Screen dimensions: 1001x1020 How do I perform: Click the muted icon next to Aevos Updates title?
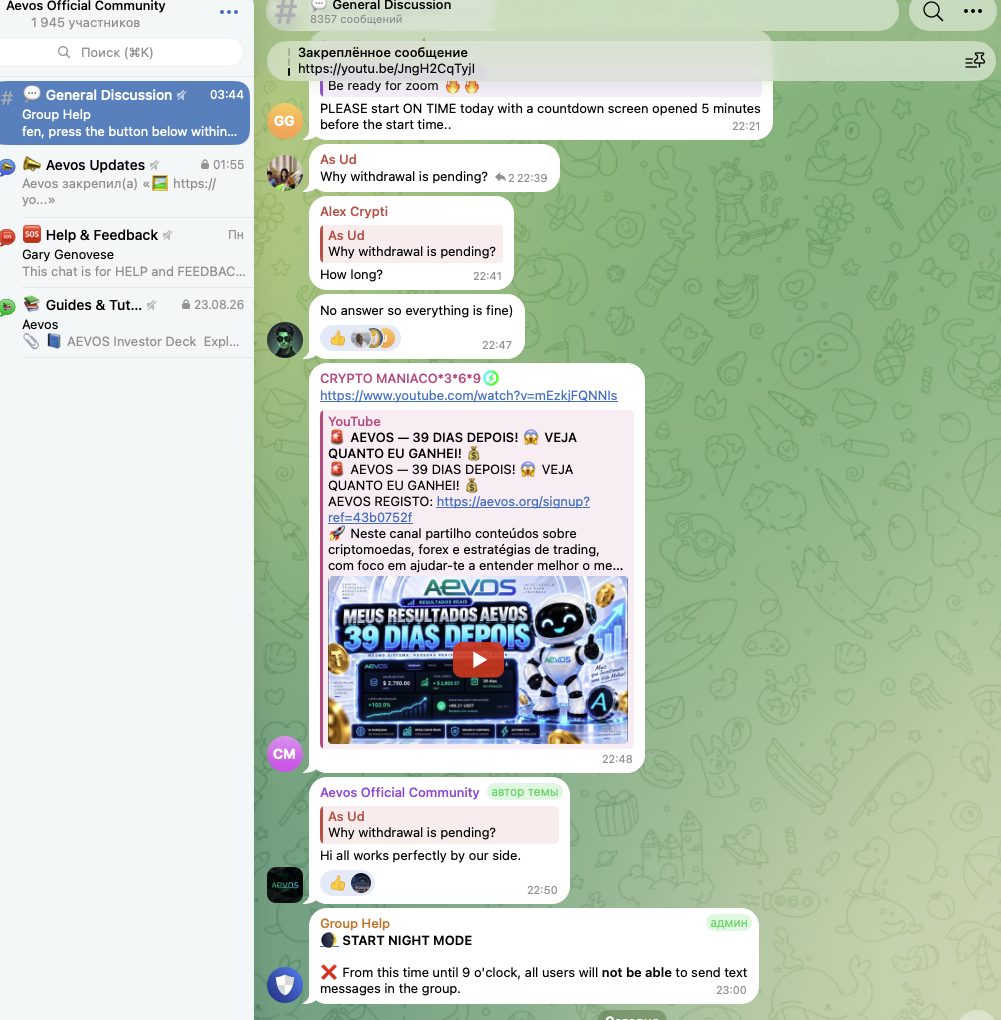coord(154,165)
